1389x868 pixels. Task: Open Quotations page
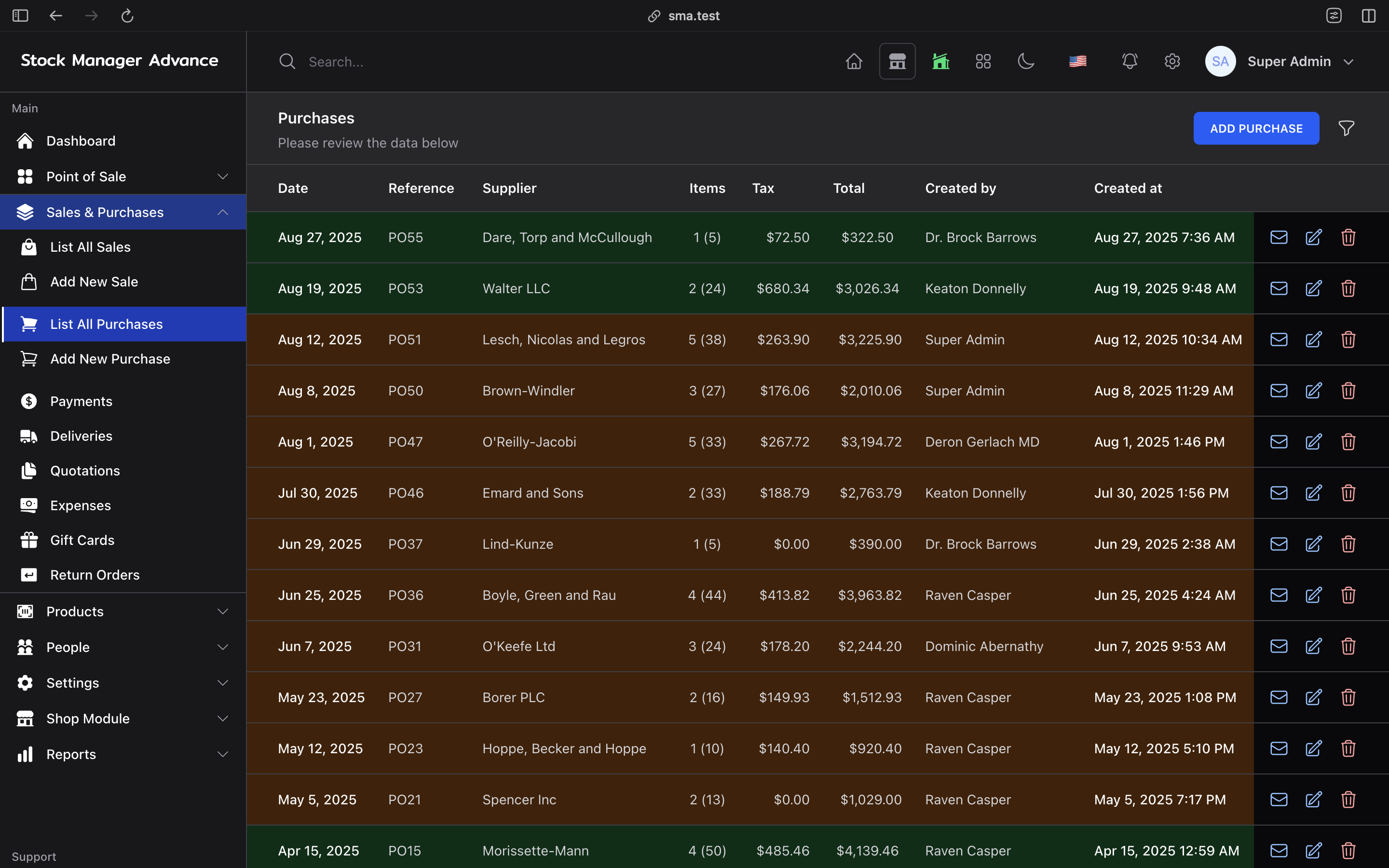[x=123, y=471]
